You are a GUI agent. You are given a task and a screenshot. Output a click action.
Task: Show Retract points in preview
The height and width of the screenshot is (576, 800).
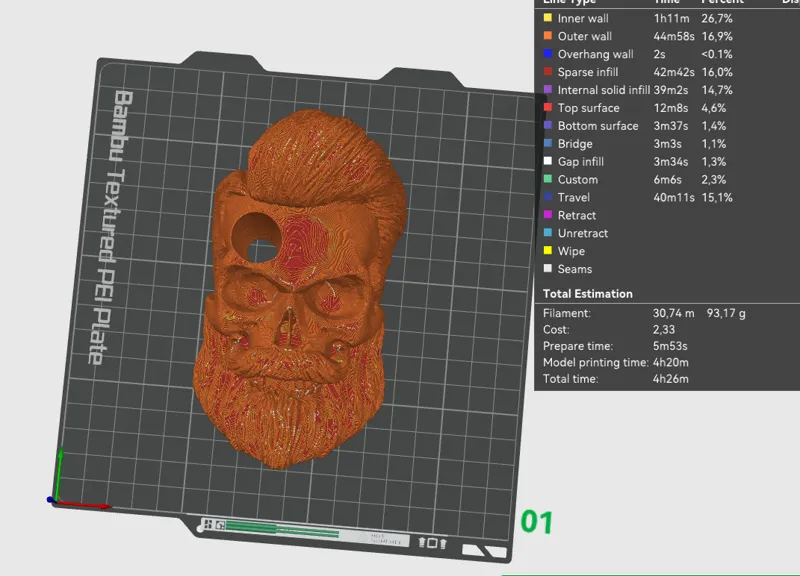click(547, 215)
